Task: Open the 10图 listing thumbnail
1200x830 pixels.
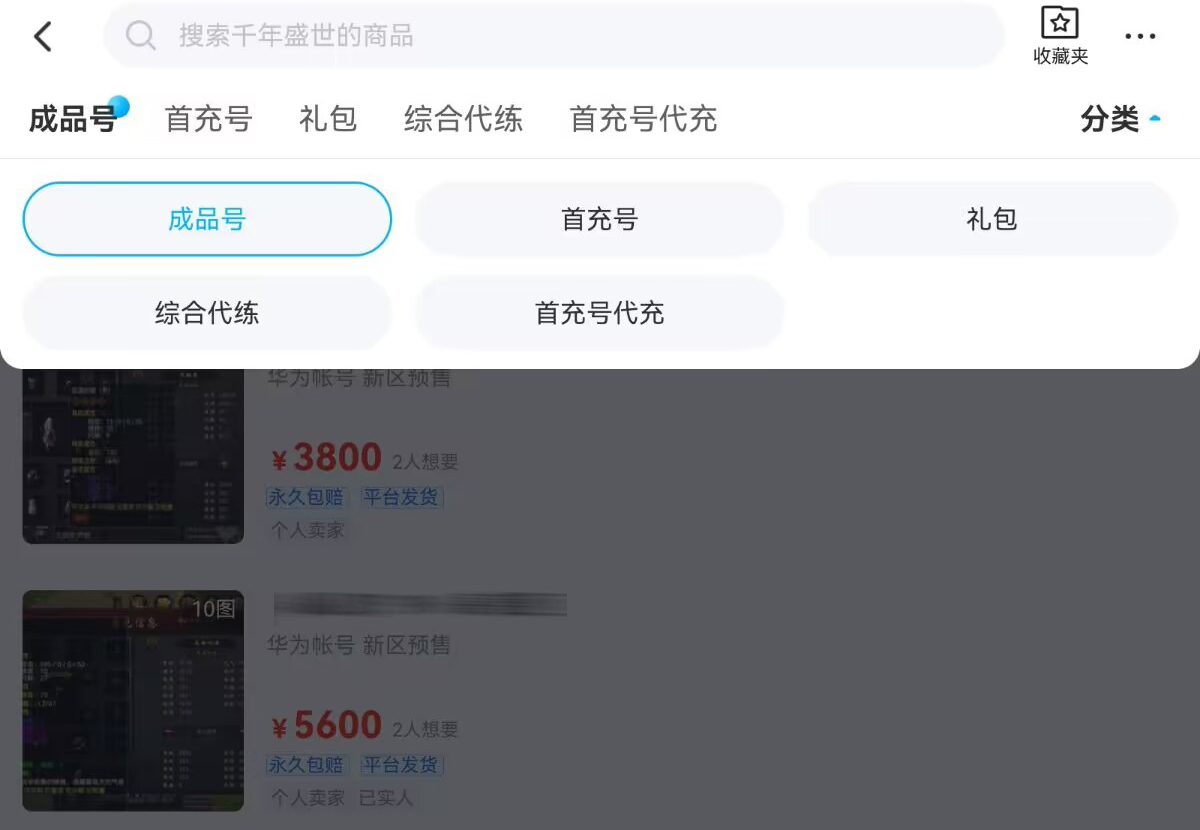Action: click(133, 700)
